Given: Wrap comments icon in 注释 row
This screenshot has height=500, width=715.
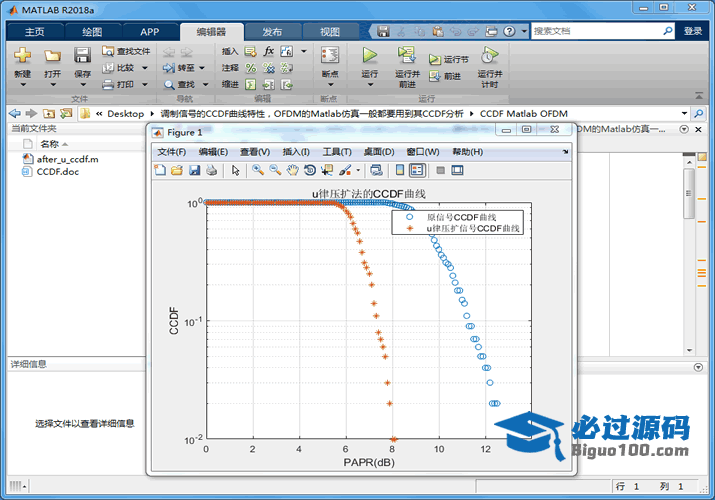Looking at the screenshot, I should point(287,68).
